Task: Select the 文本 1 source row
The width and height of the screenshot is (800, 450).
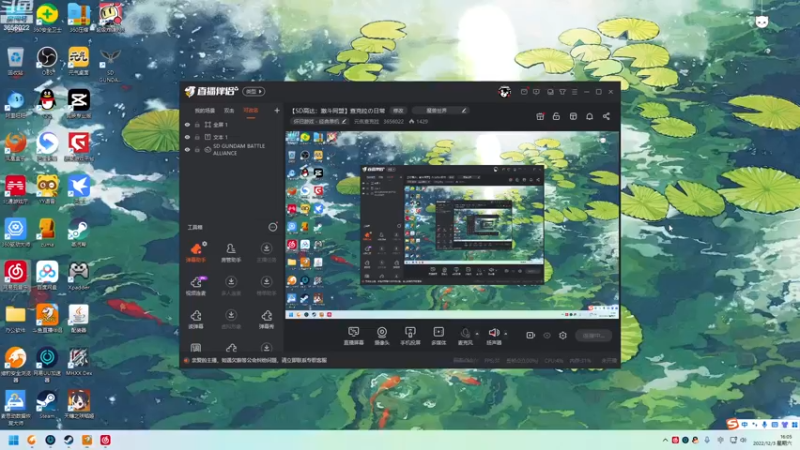Action: pos(232,137)
